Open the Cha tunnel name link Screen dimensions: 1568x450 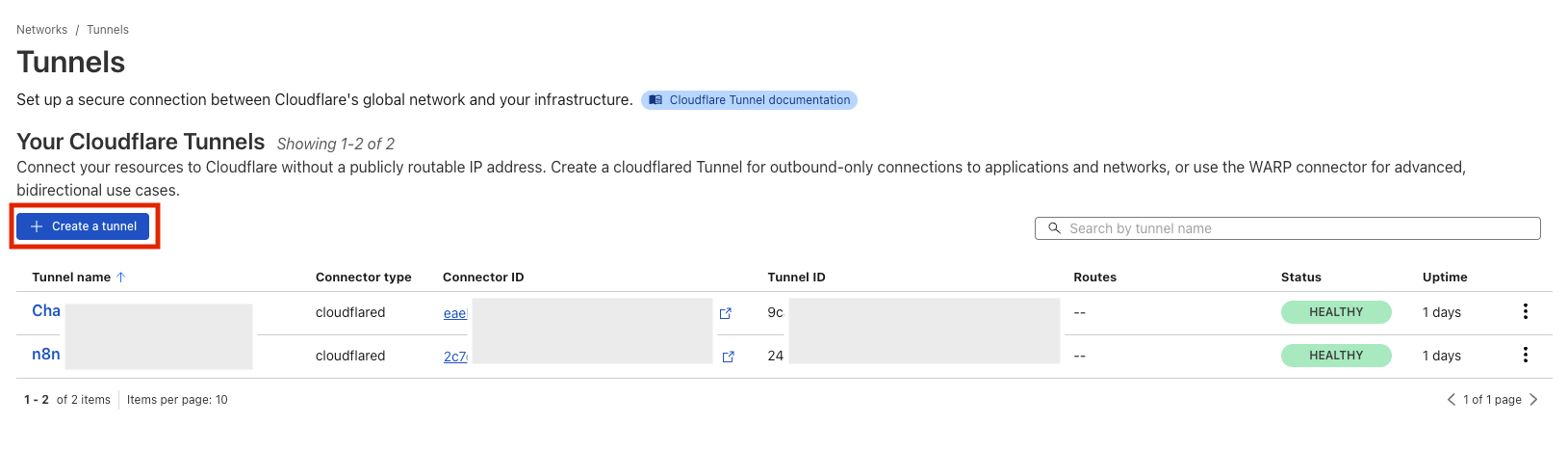(x=46, y=310)
